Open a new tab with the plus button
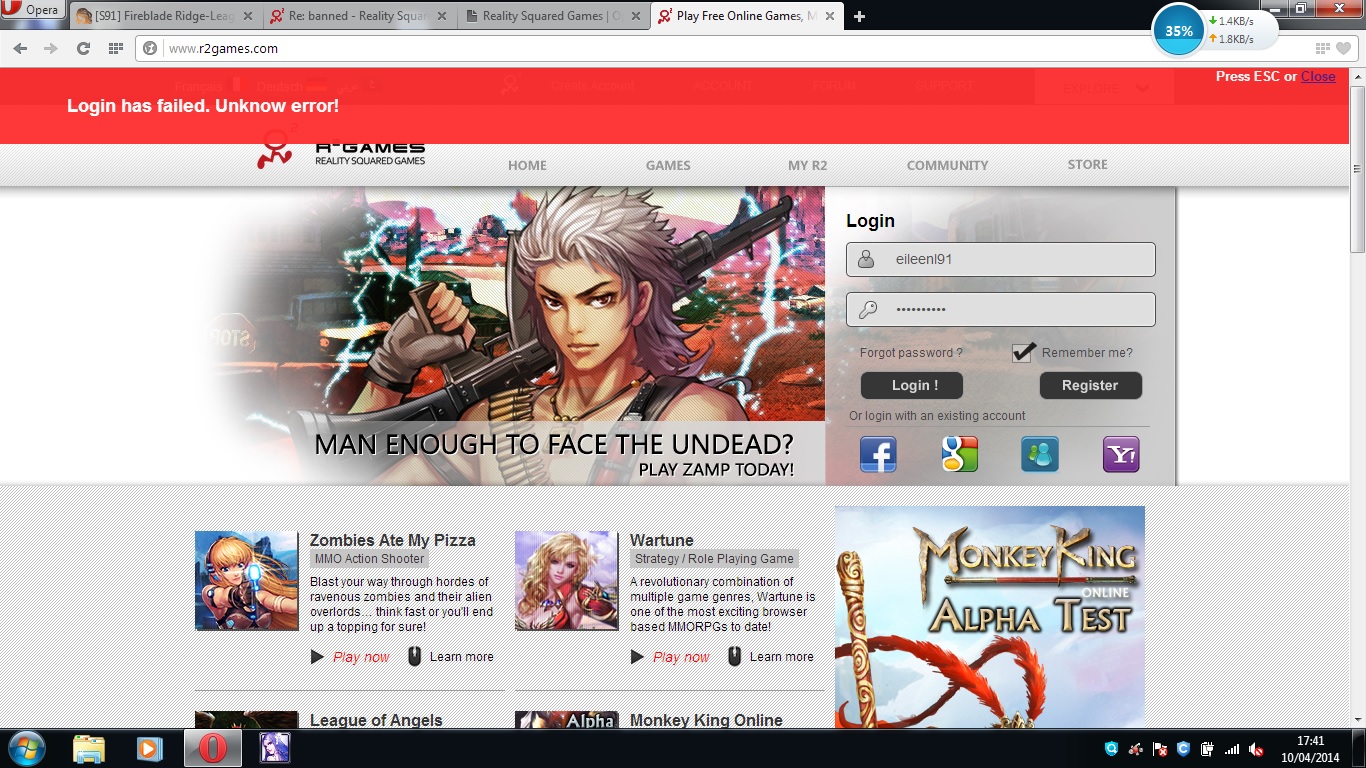Image resolution: width=1366 pixels, height=768 pixels. click(x=859, y=16)
